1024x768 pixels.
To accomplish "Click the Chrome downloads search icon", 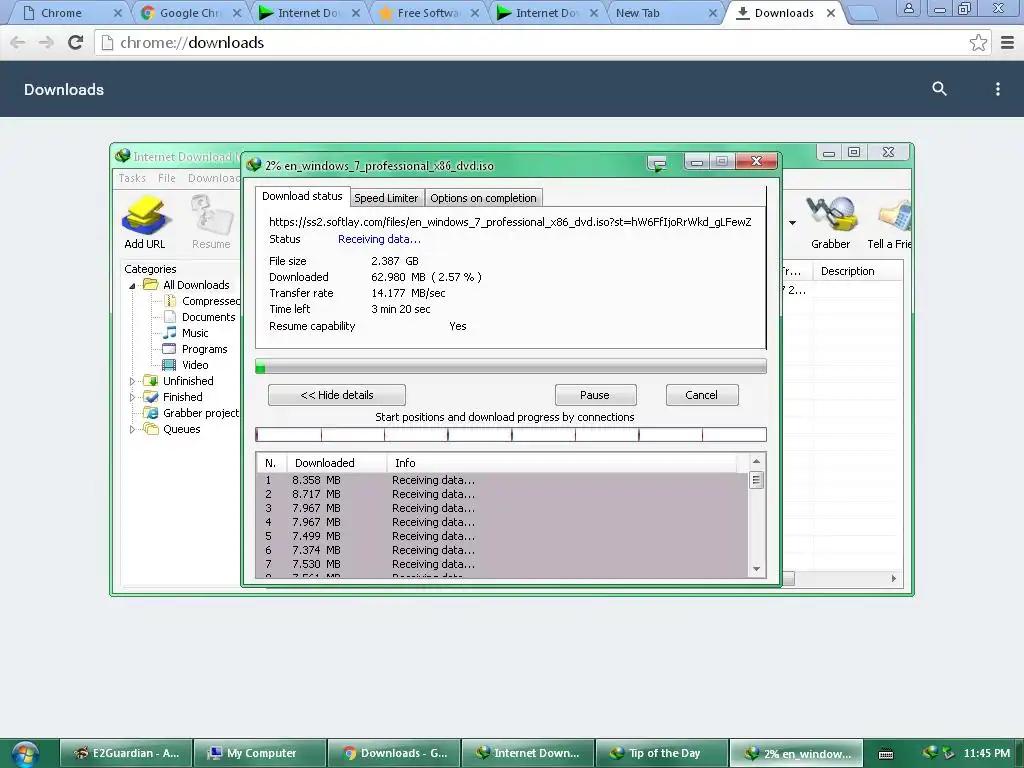I will [x=939, y=89].
